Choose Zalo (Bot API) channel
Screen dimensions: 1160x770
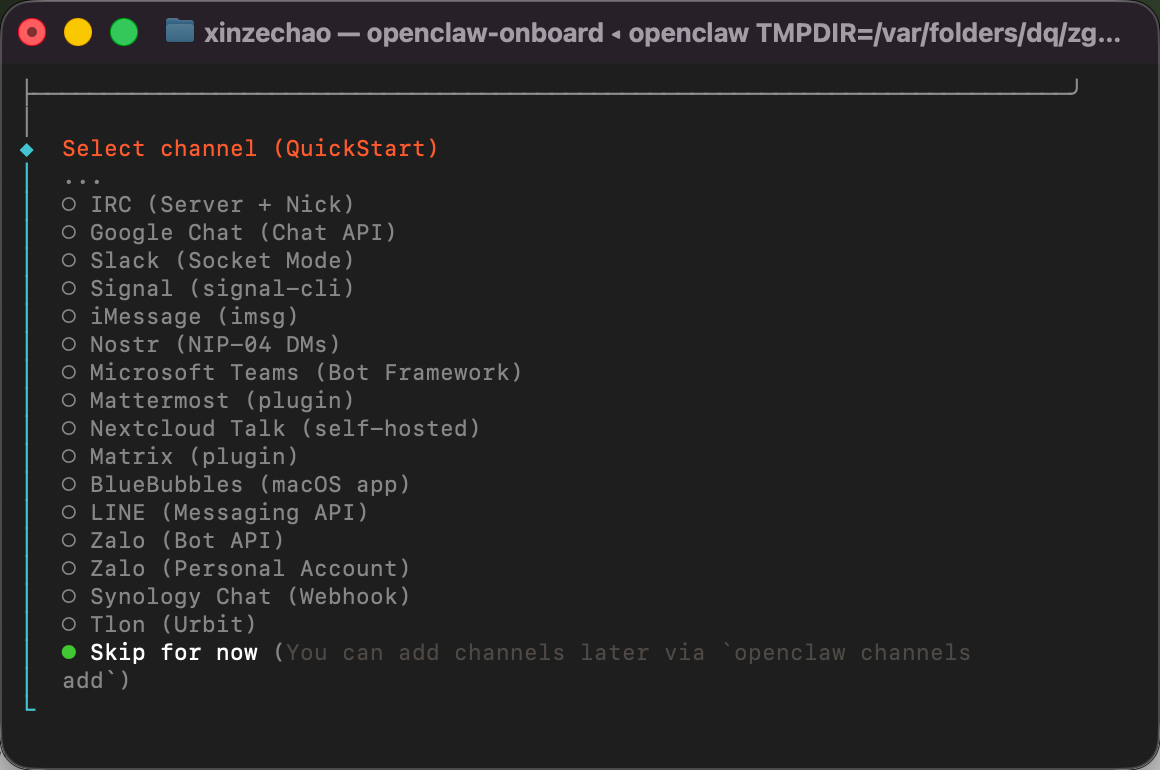(x=172, y=541)
